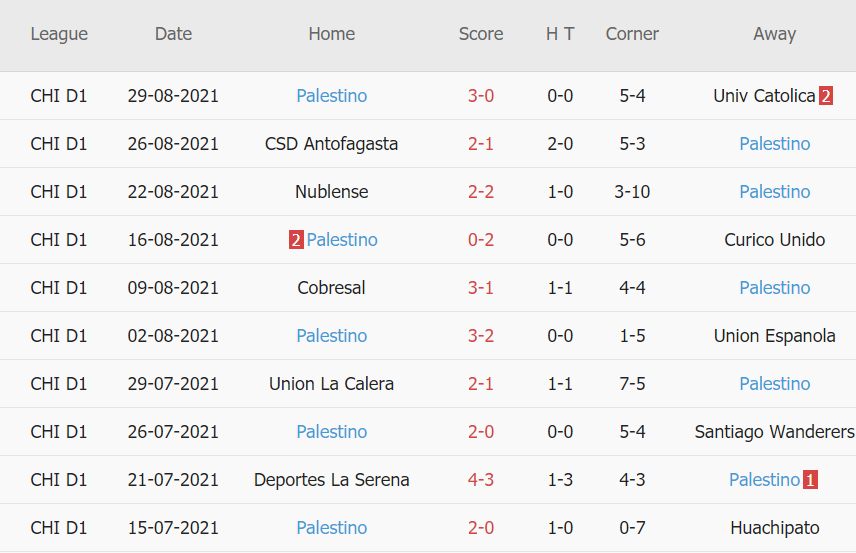Click the Score column header
Screen dimensions: 856x553
pos(481,34)
